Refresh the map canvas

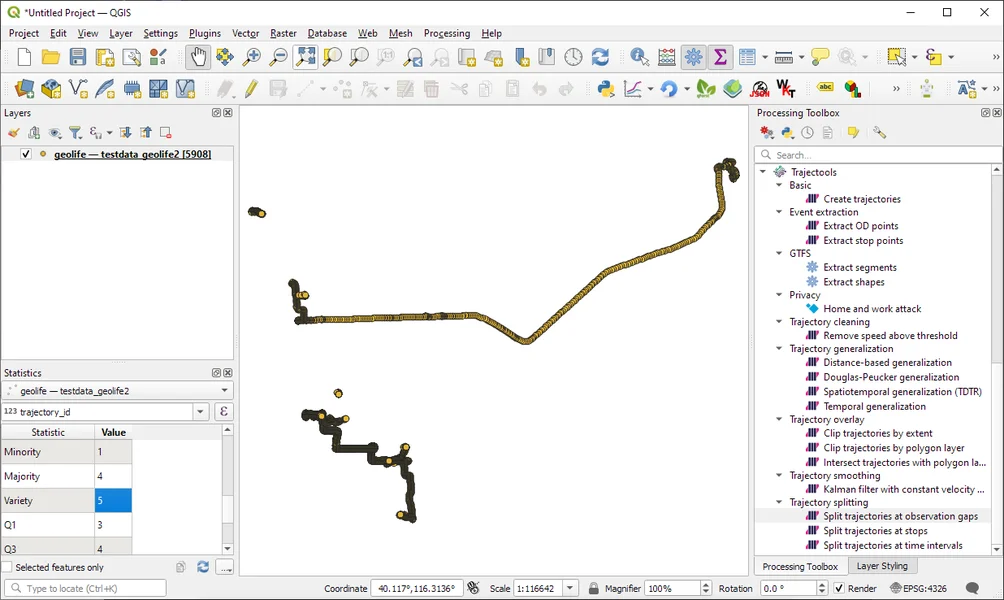pos(600,57)
